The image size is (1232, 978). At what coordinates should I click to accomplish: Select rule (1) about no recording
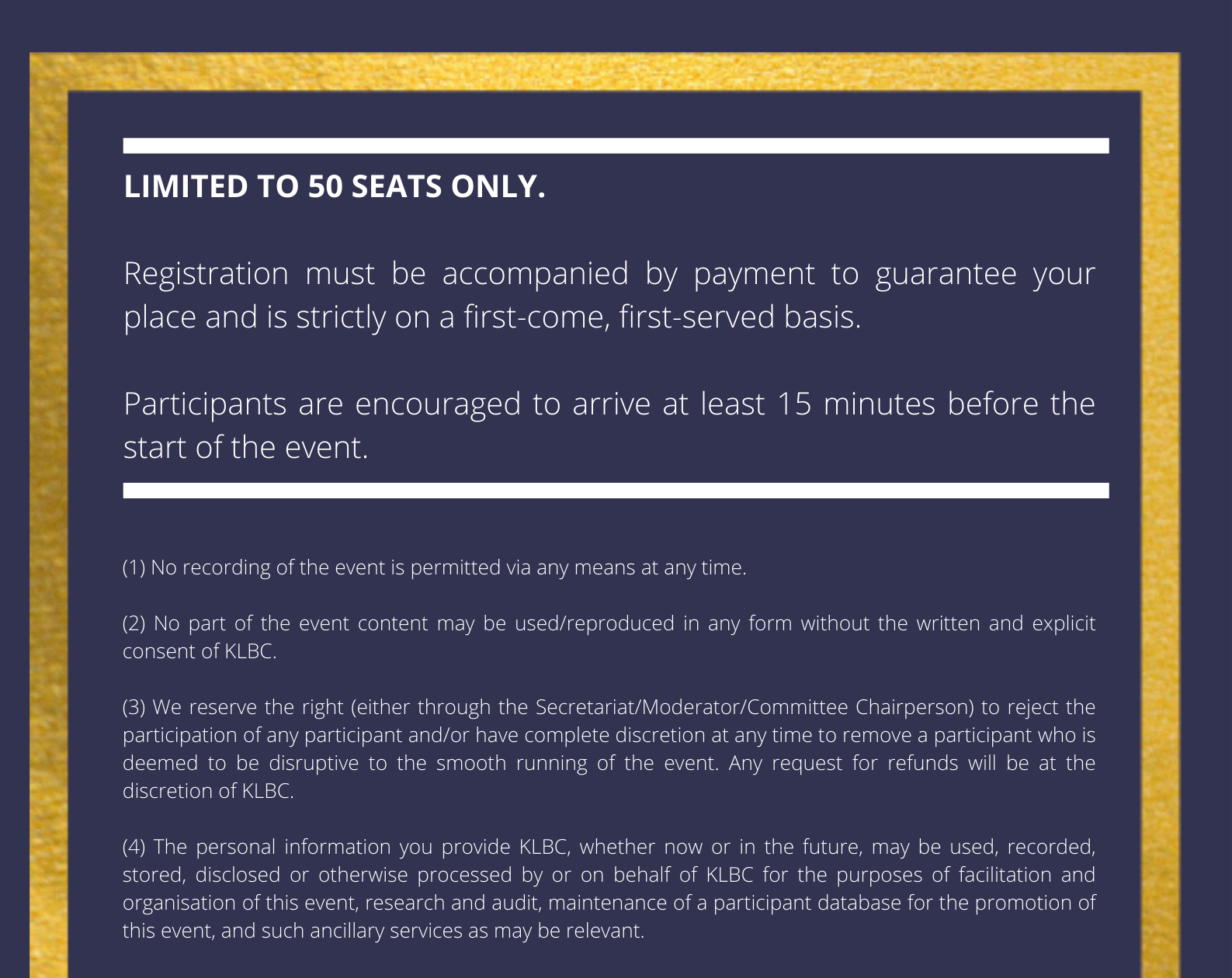coord(434,567)
